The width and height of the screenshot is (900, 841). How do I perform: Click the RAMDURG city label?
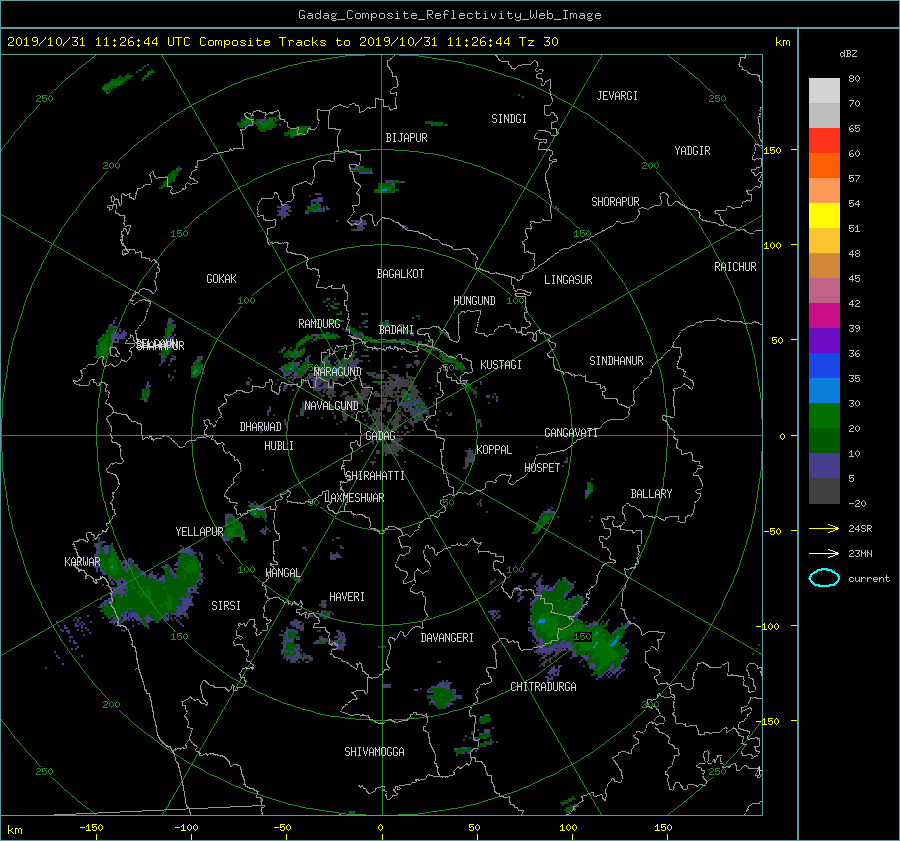(x=319, y=324)
